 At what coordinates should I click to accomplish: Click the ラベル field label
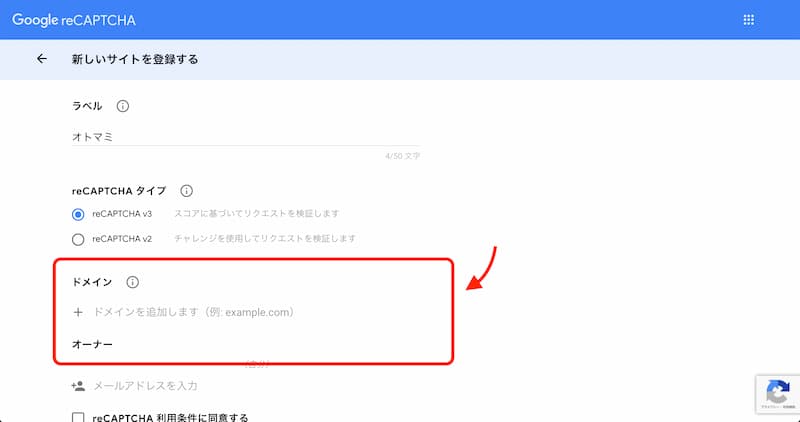point(87,106)
